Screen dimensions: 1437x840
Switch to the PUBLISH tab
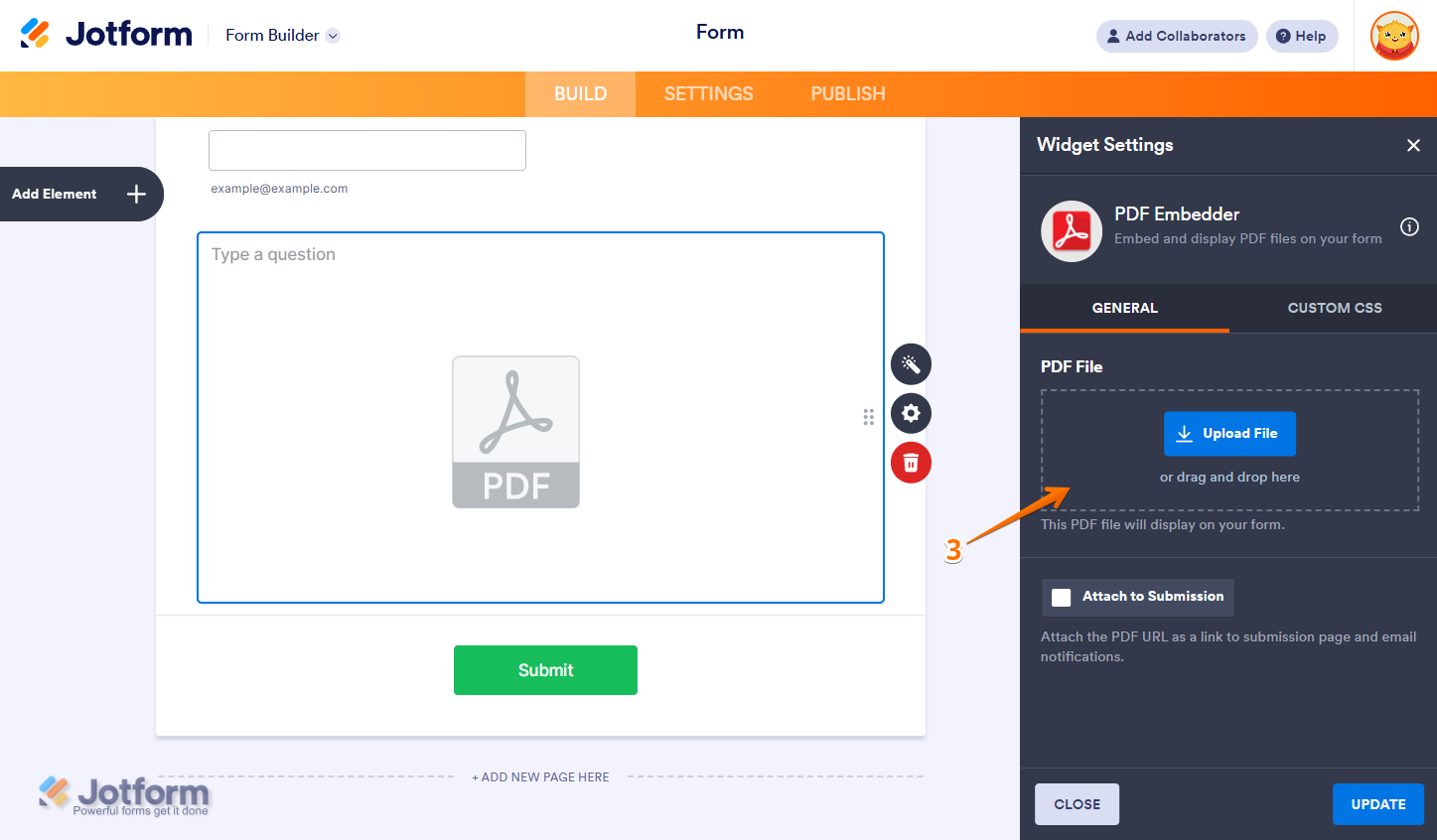pyautogui.click(x=847, y=93)
